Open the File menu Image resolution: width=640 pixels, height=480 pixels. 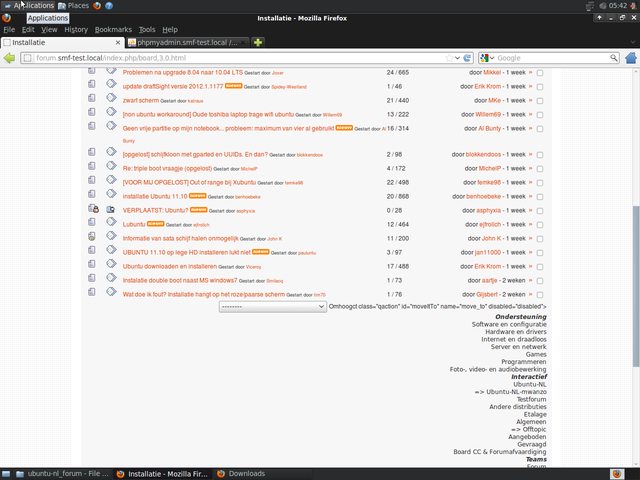point(9,29)
